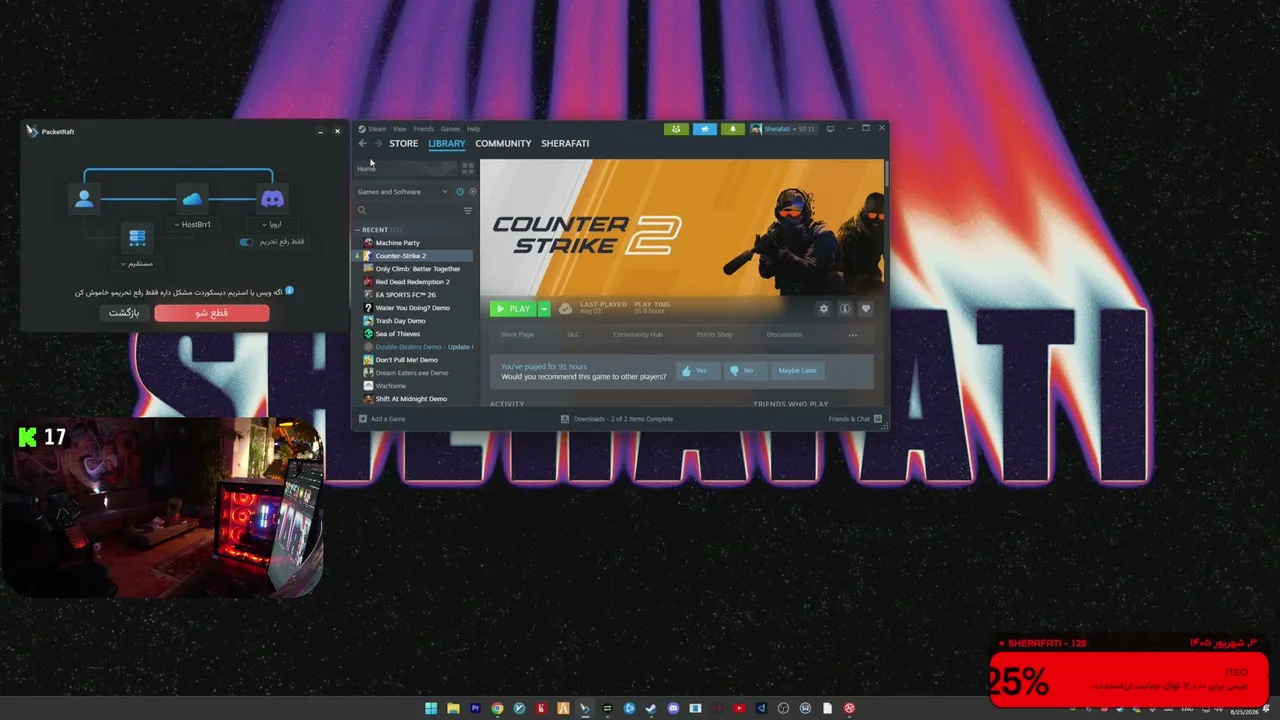Viewport: 1280px width, 720px height.
Task: Open YouTube app from taskbar
Action: pos(739,708)
